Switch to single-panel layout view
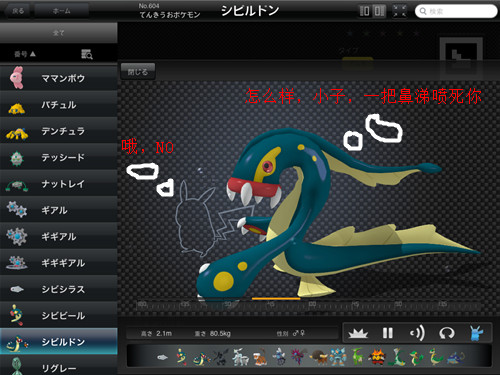 365,11
